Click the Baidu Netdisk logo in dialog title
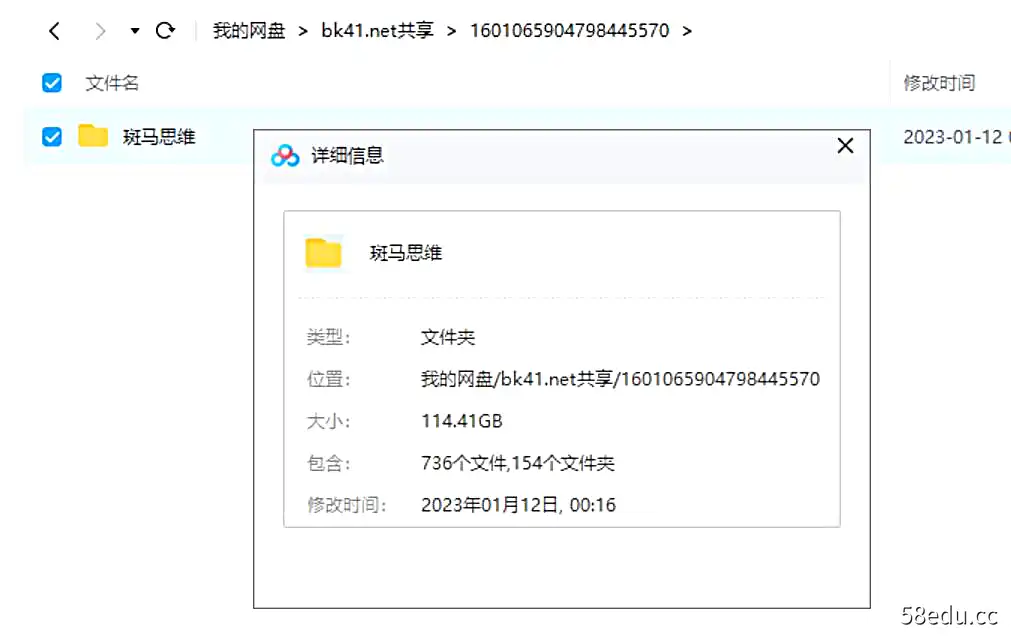The height and width of the screenshot is (638, 1011). tap(285, 155)
